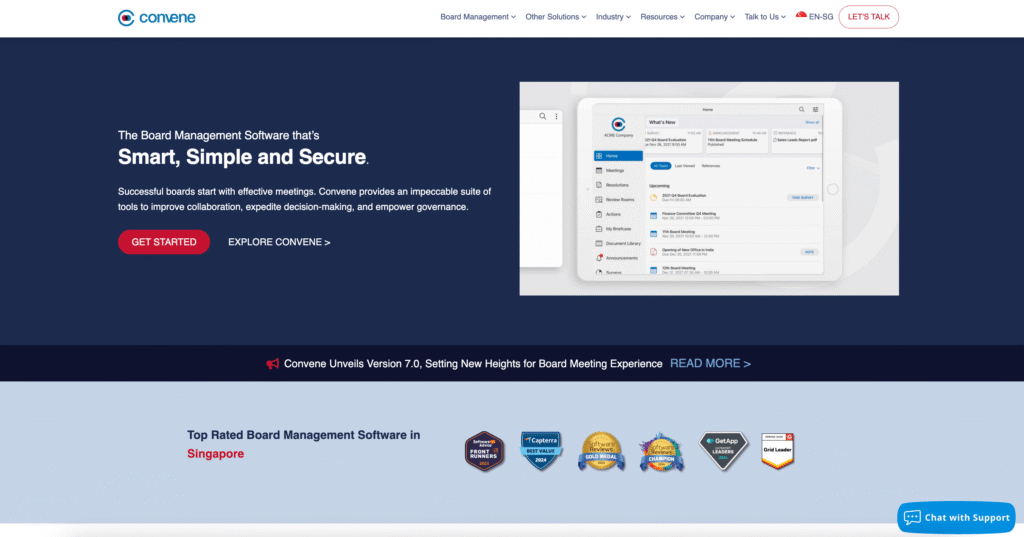Click the ACME Company logo in tablet preview
1024x537 pixels.
click(x=618, y=126)
